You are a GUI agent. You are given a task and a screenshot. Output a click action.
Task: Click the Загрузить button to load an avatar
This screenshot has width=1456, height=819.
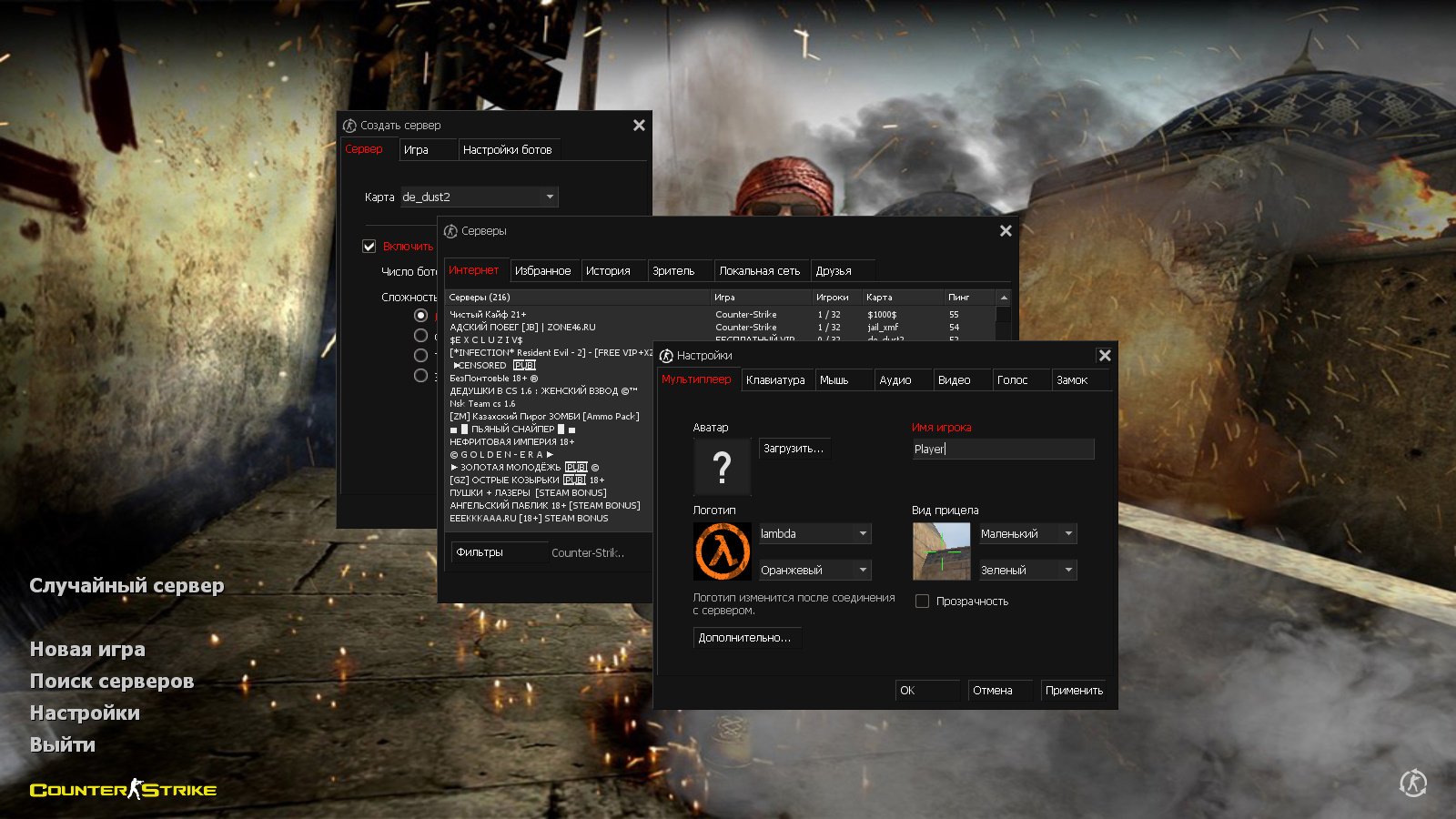pyautogui.click(x=793, y=448)
